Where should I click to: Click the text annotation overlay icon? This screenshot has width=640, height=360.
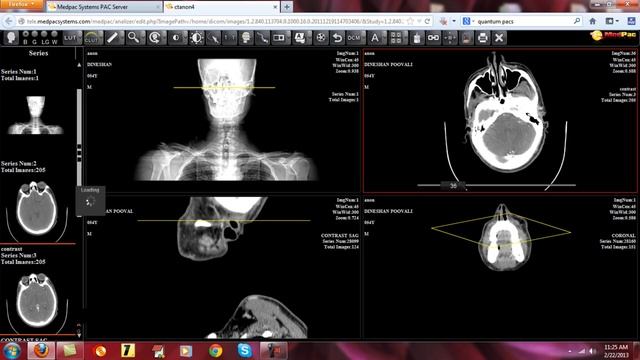point(300,38)
